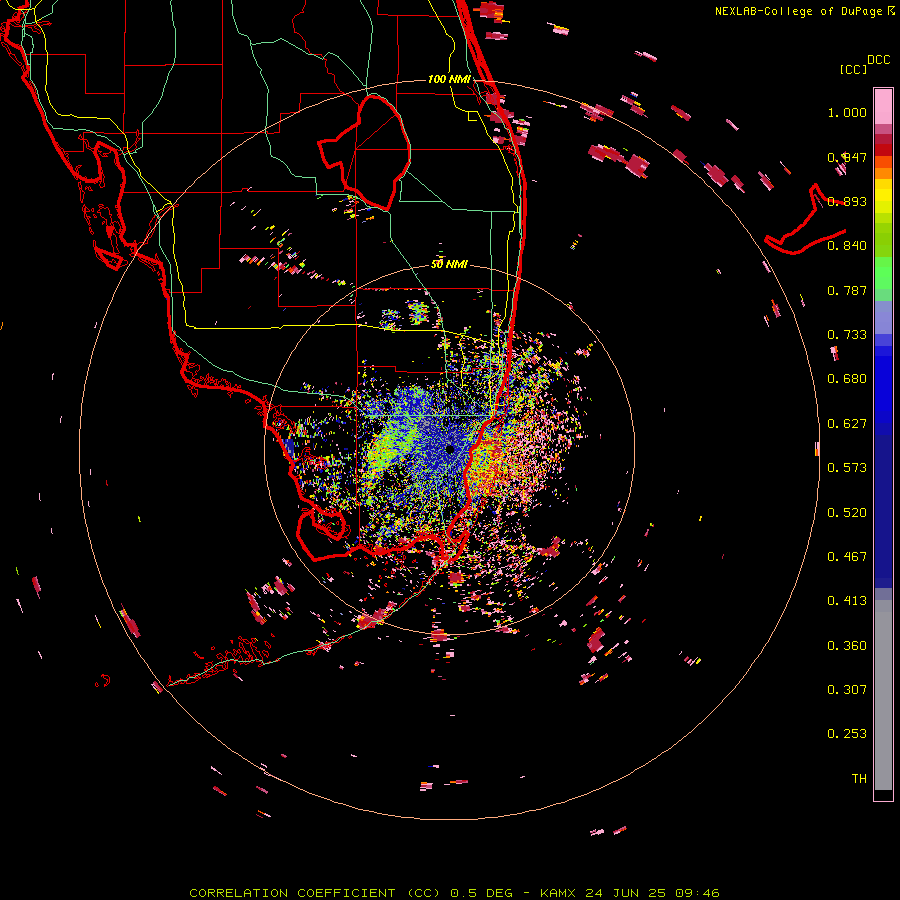Click the yellow segment of the color bar
The height and width of the screenshot is (900, 900).
pyautogui.click(x=883, y=198)
